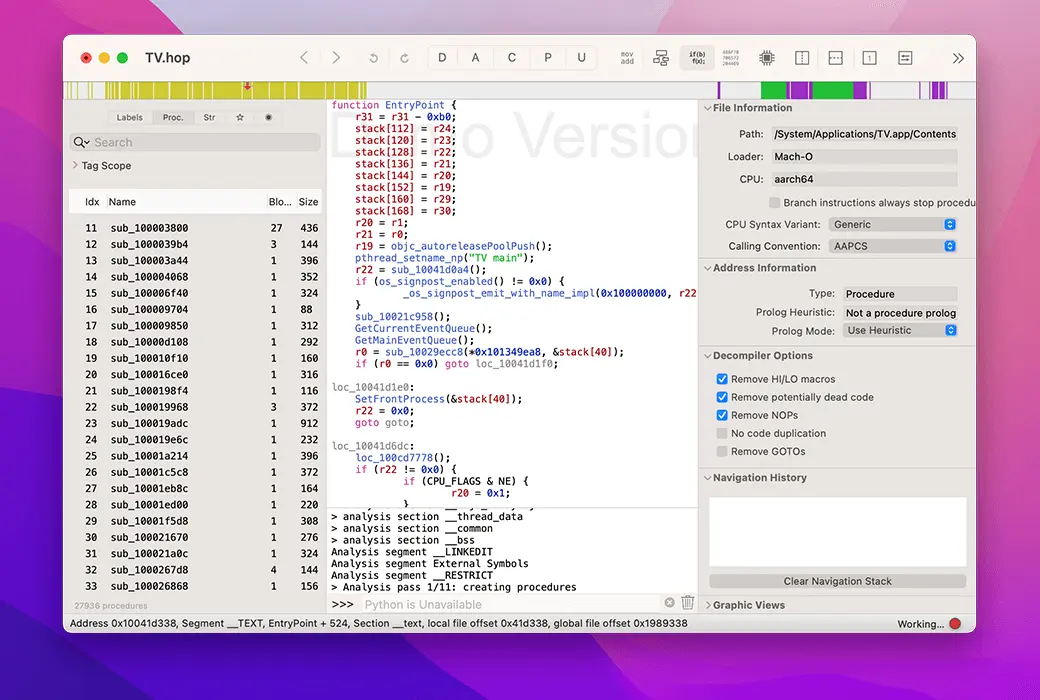Click objc_autoreleasePoolPush call in code
This screenshot has width=1040, height=700.
click(463, 246)
